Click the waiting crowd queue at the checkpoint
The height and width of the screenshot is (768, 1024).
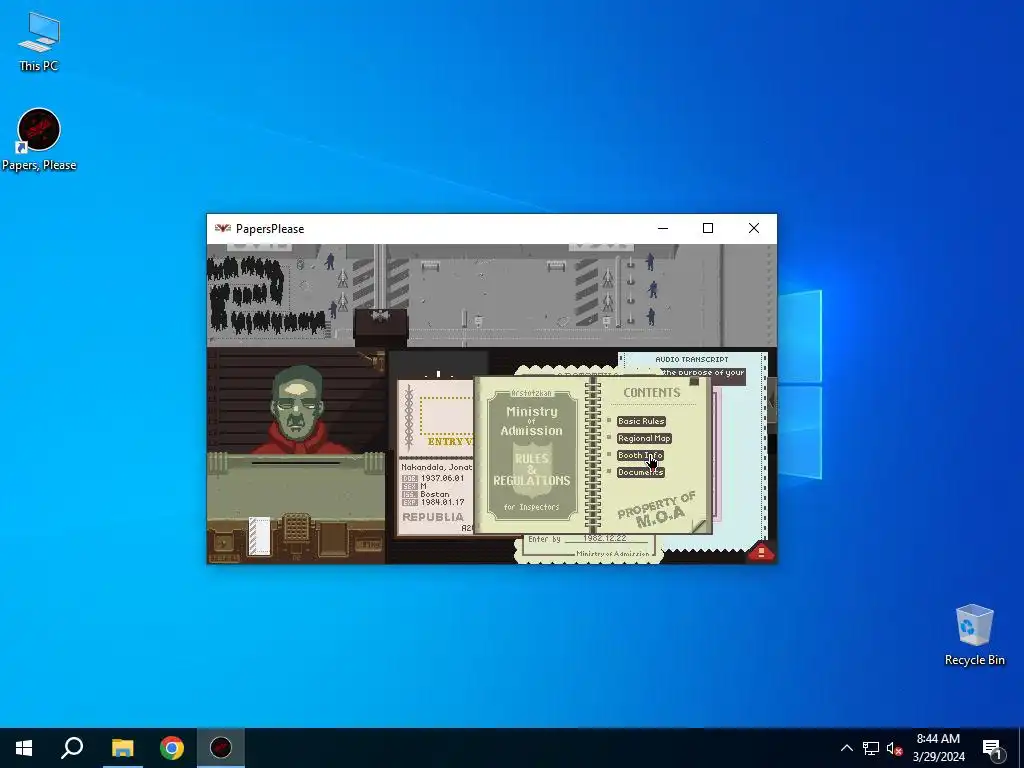[x=264, y=295]
